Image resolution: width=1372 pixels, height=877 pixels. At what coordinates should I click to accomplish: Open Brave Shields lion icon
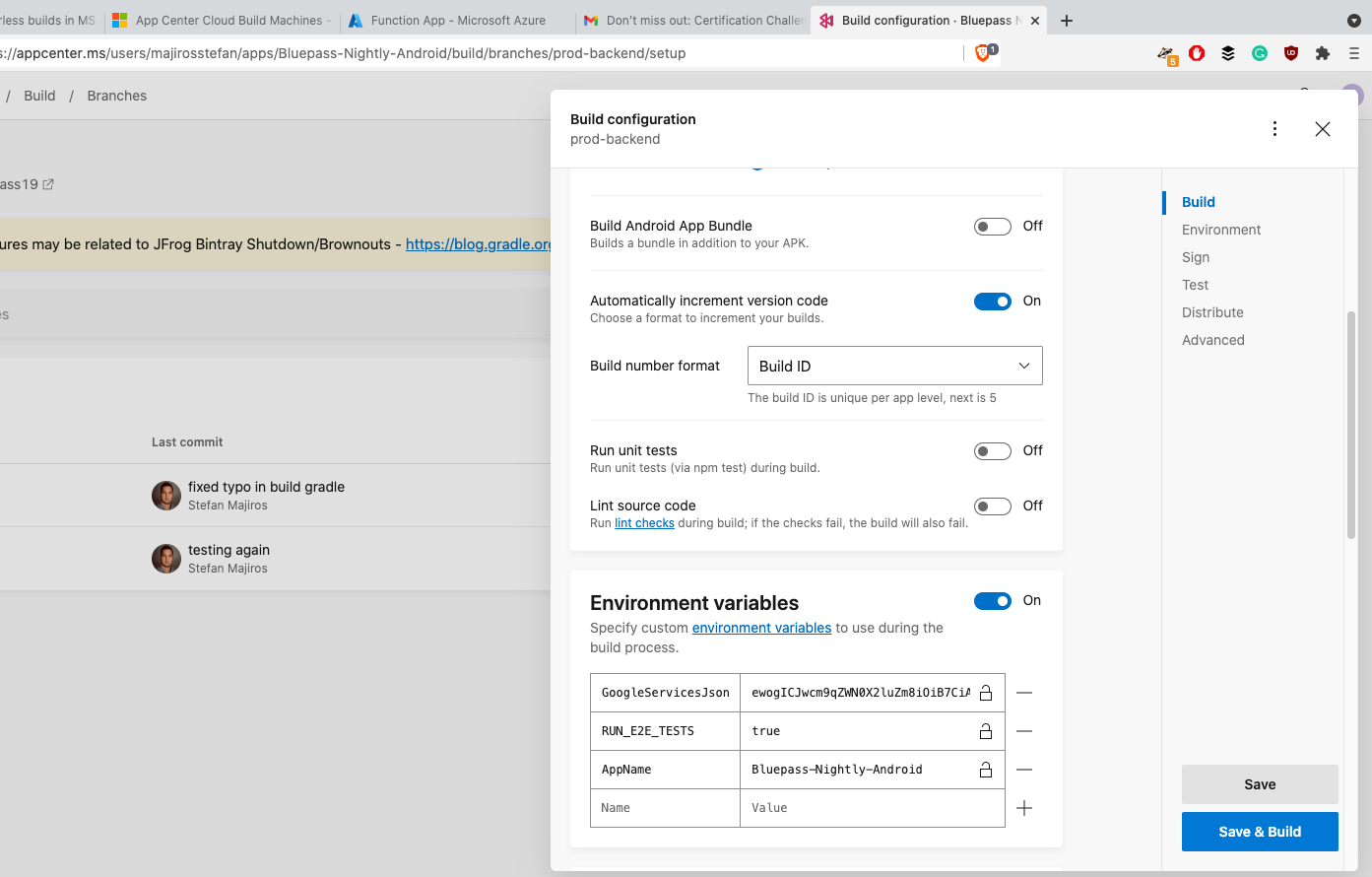(982, 53)
